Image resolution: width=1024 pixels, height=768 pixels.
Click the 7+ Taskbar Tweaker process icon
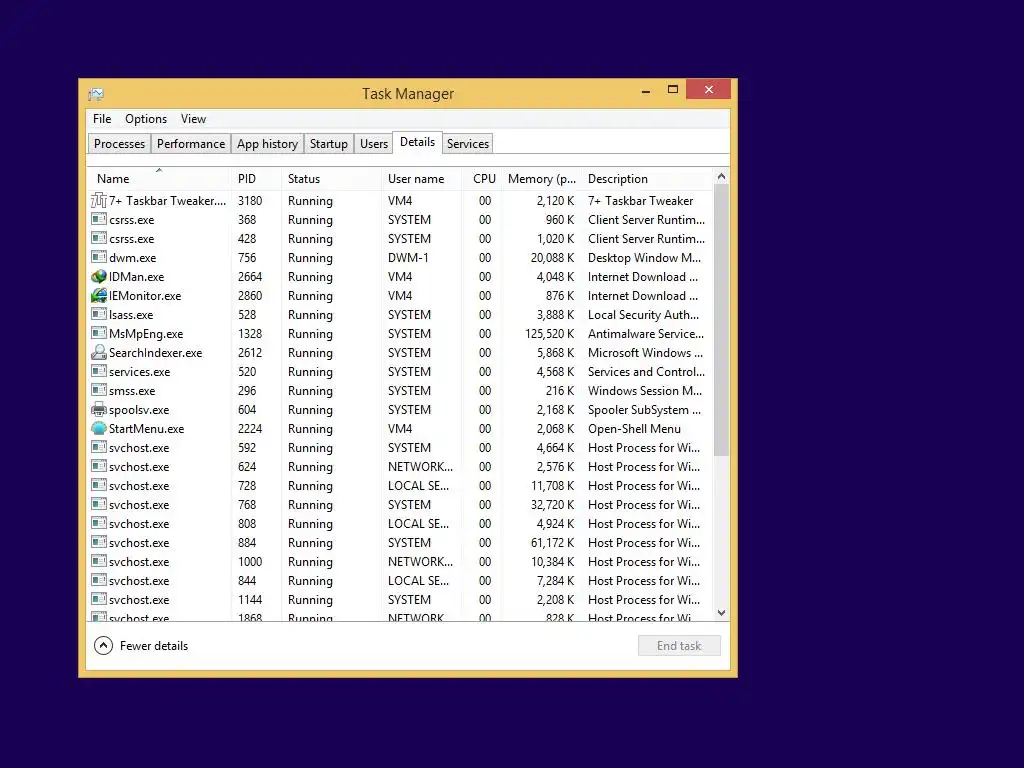tap(99, 200)
